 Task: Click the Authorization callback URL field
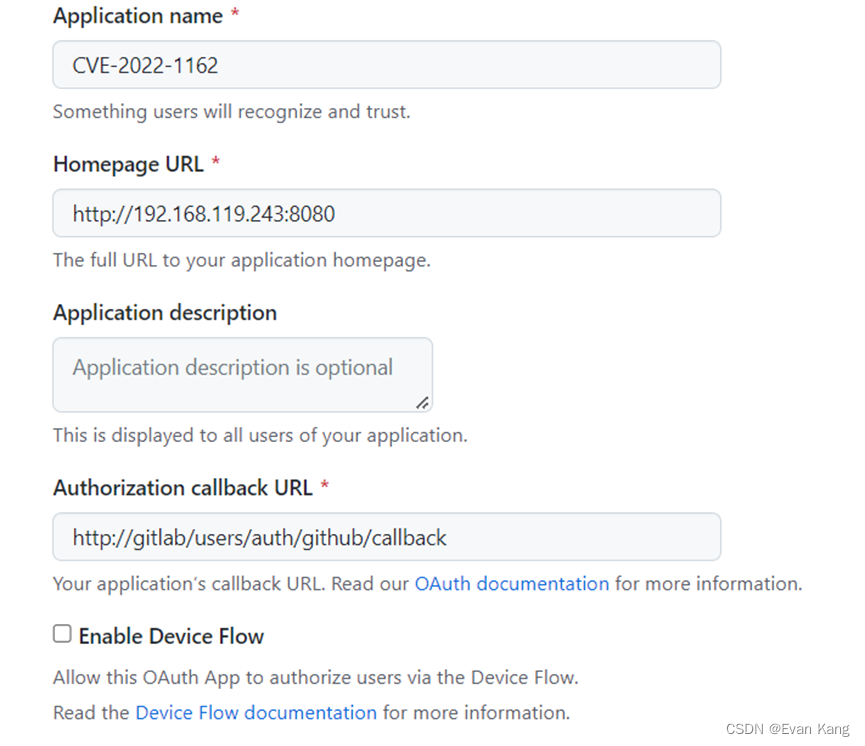tap(386, 537)
